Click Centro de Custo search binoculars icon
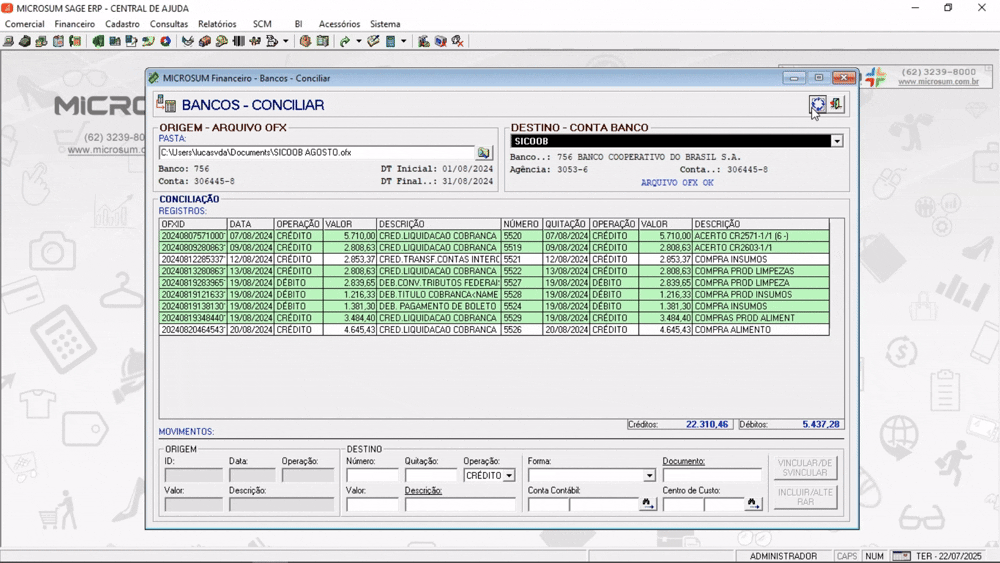The width and height of the screenshot is (1000, 563). pos(753,504)
